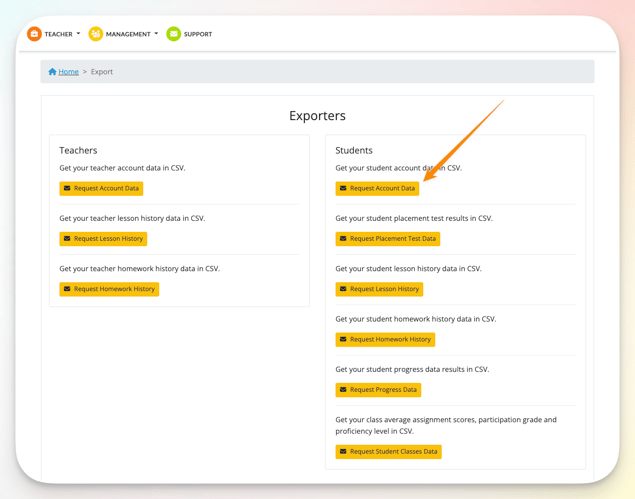Click envelope icon on Teachers Request Homework History
635x499 pixels.
point(67,289)
